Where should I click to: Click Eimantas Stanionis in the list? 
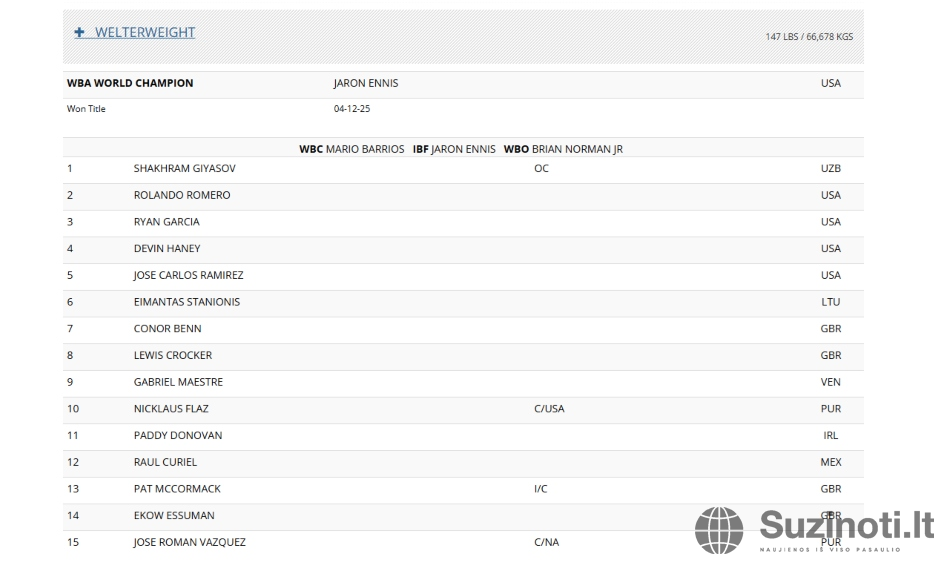pos(186,302)
